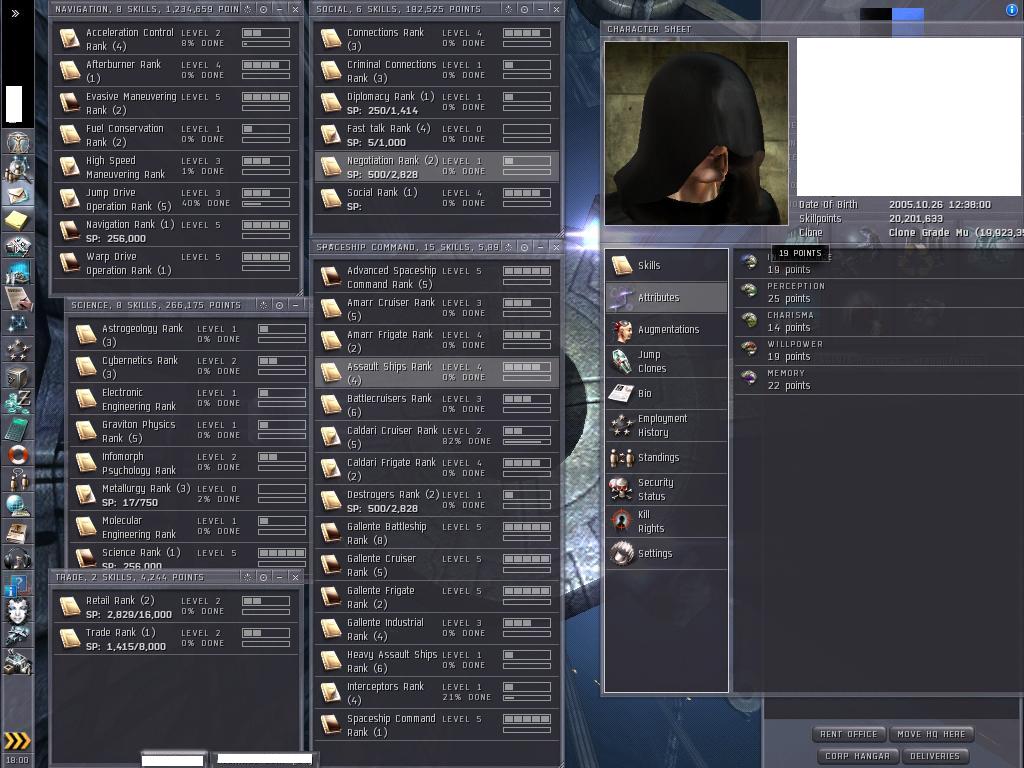This screenshot has width=1024, height=768.
Task: Open the Employment History tab
Action: [x=666, y=425]
